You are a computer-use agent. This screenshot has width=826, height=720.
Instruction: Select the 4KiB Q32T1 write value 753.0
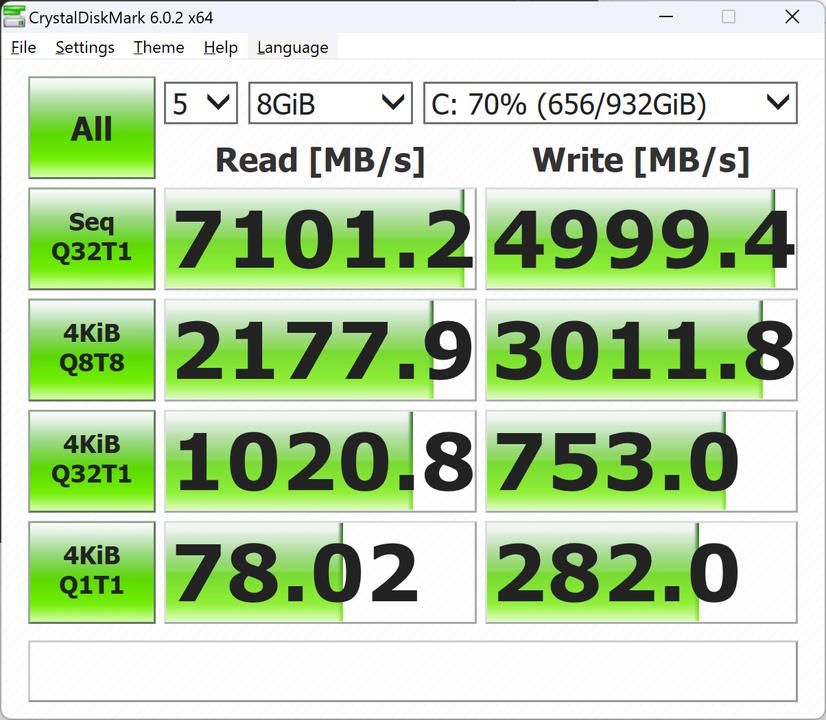coord(641,461)
